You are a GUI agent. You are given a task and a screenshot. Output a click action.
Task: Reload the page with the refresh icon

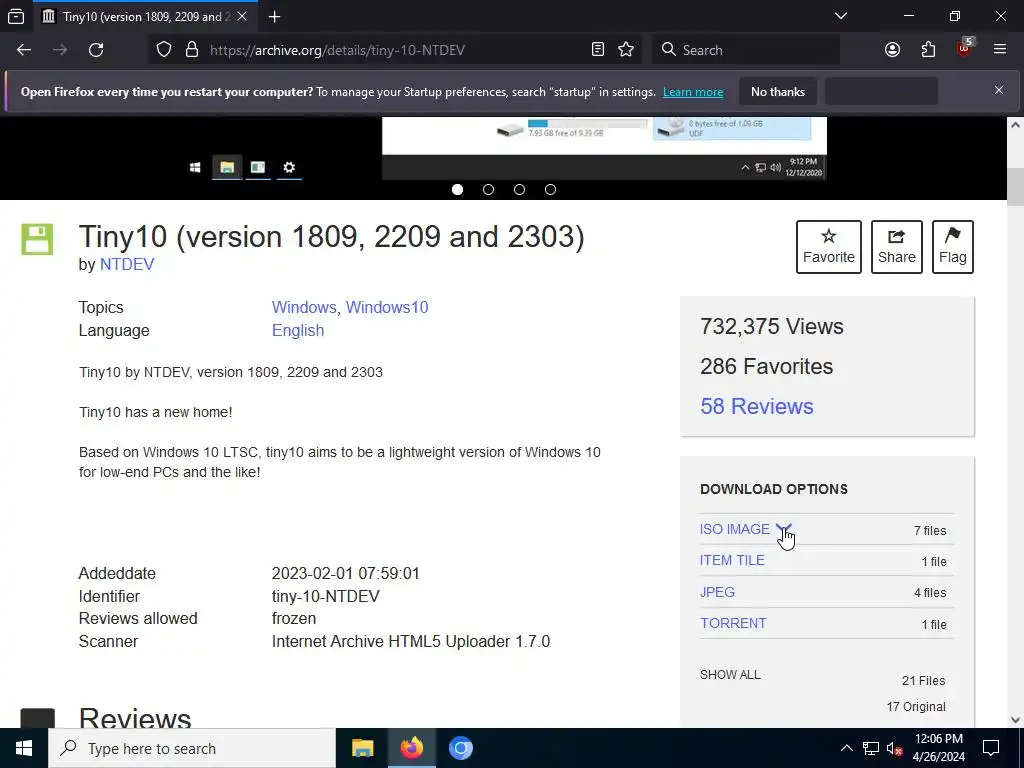(x=96, y=50)
